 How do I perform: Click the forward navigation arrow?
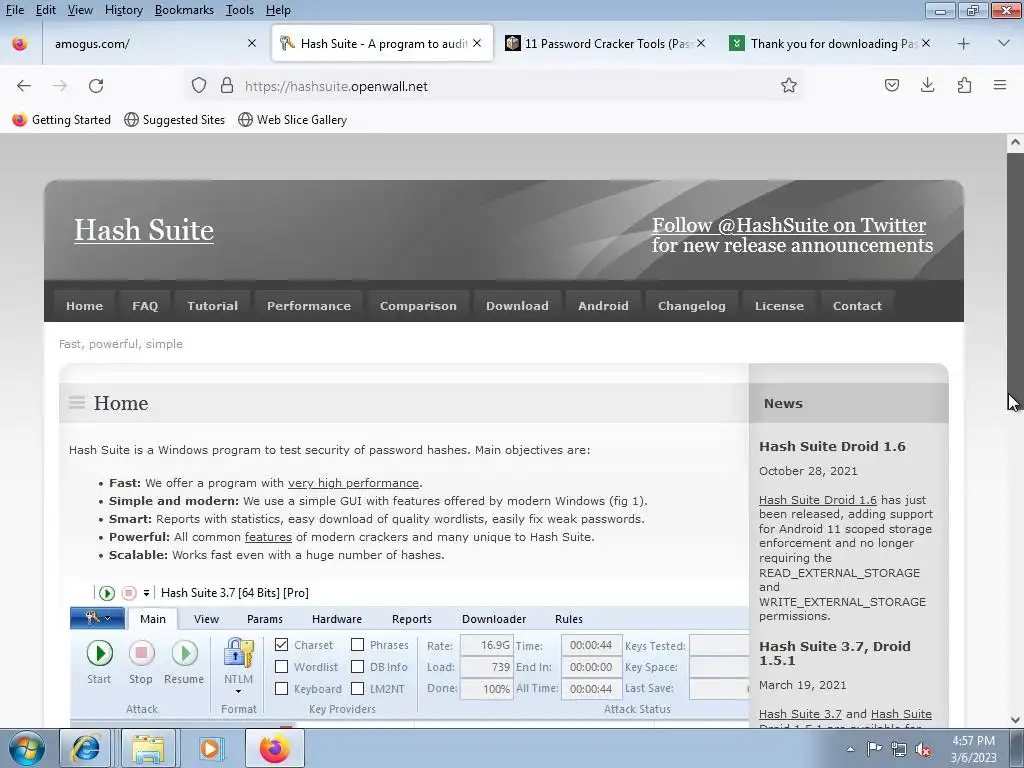[x=60, y=86]
